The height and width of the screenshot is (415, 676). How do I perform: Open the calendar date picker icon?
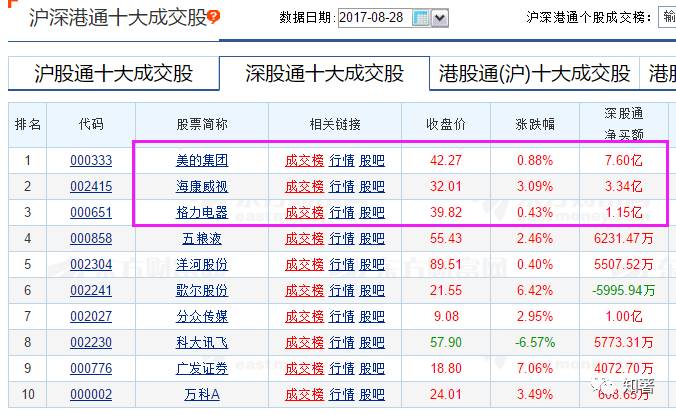pyautogui.click(x=421, y=18)
